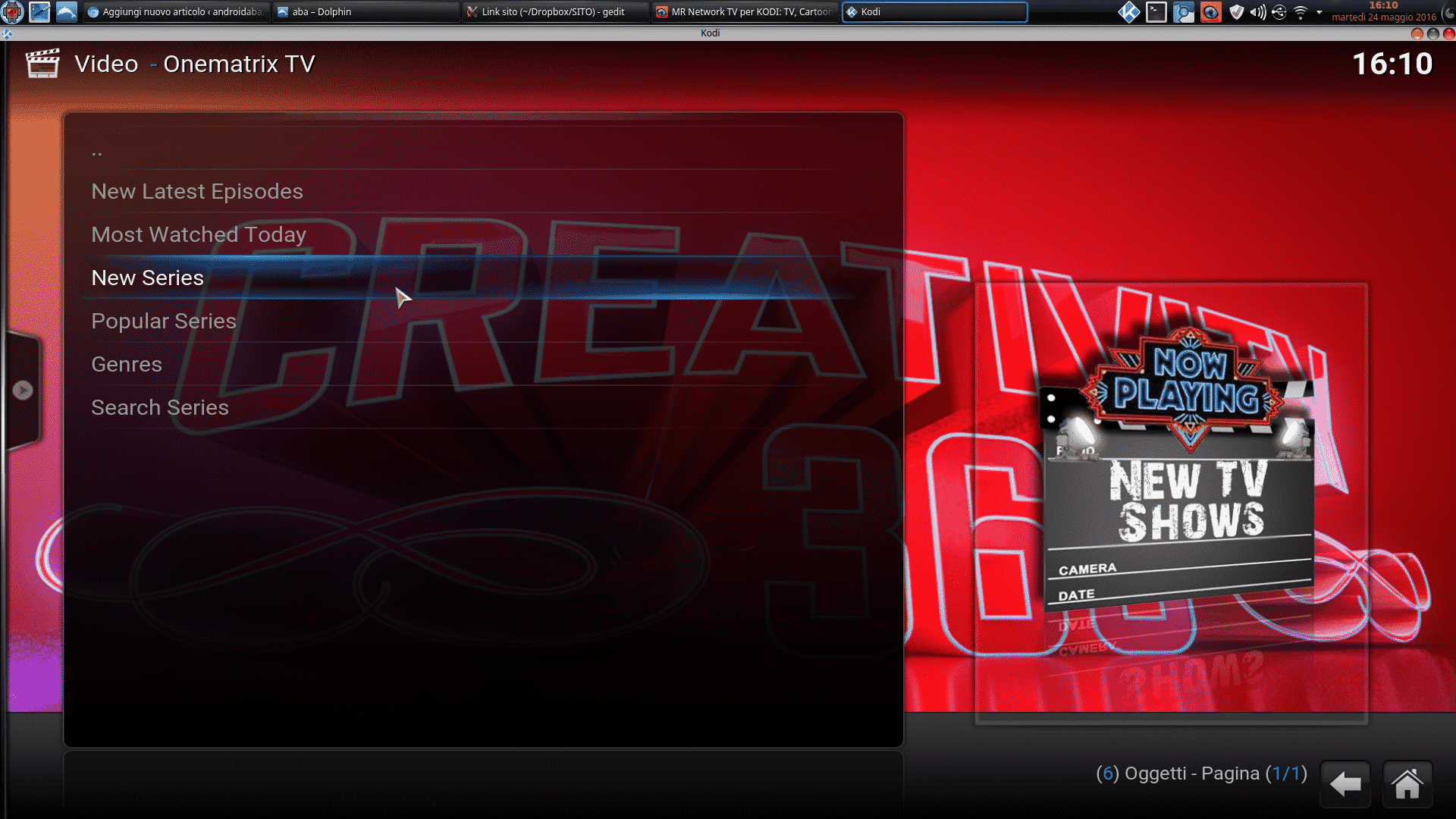
Task: Click the 'Video' header text
Action: (106, 64)
